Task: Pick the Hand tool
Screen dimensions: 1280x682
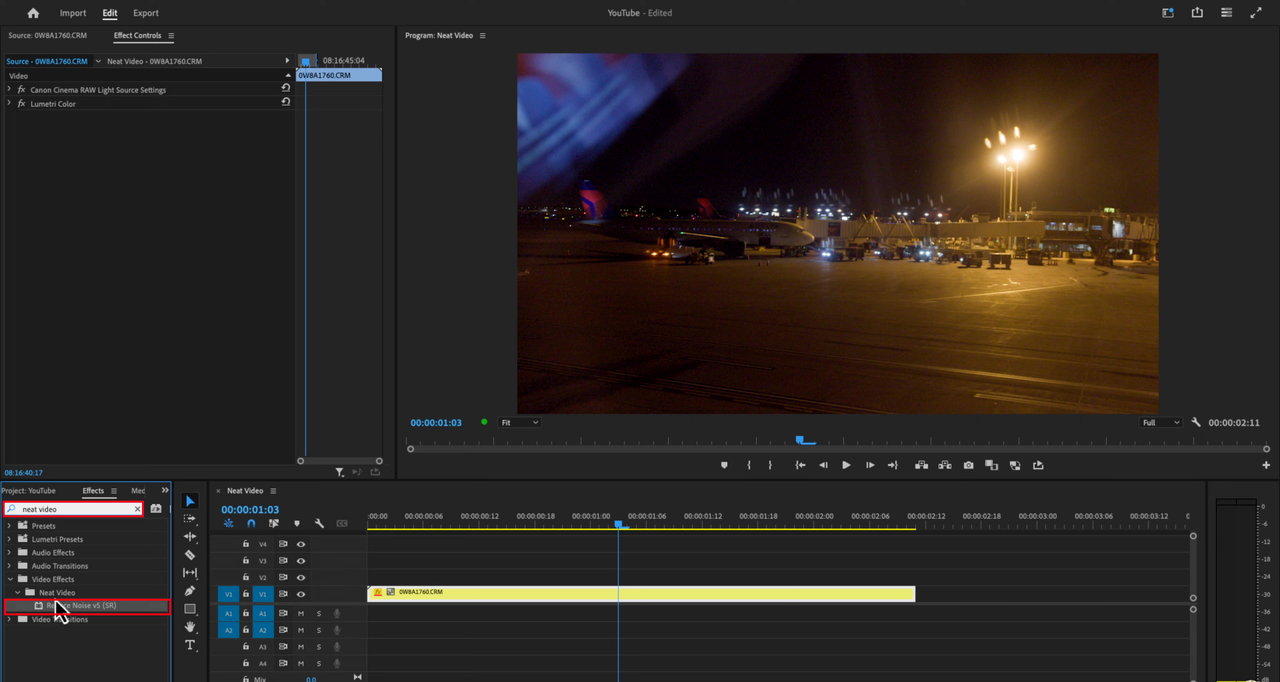Action: point(190,627)
